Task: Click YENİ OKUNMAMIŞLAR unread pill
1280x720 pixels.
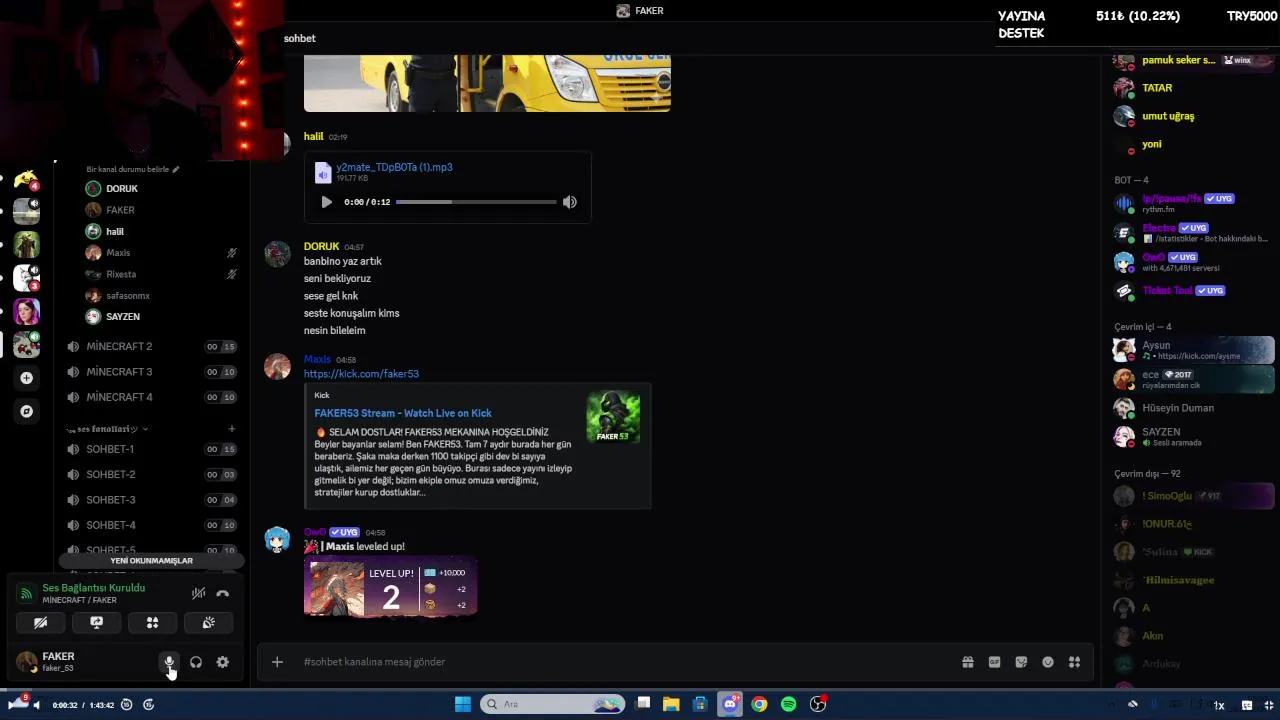Action: click(x=152, y=561)
